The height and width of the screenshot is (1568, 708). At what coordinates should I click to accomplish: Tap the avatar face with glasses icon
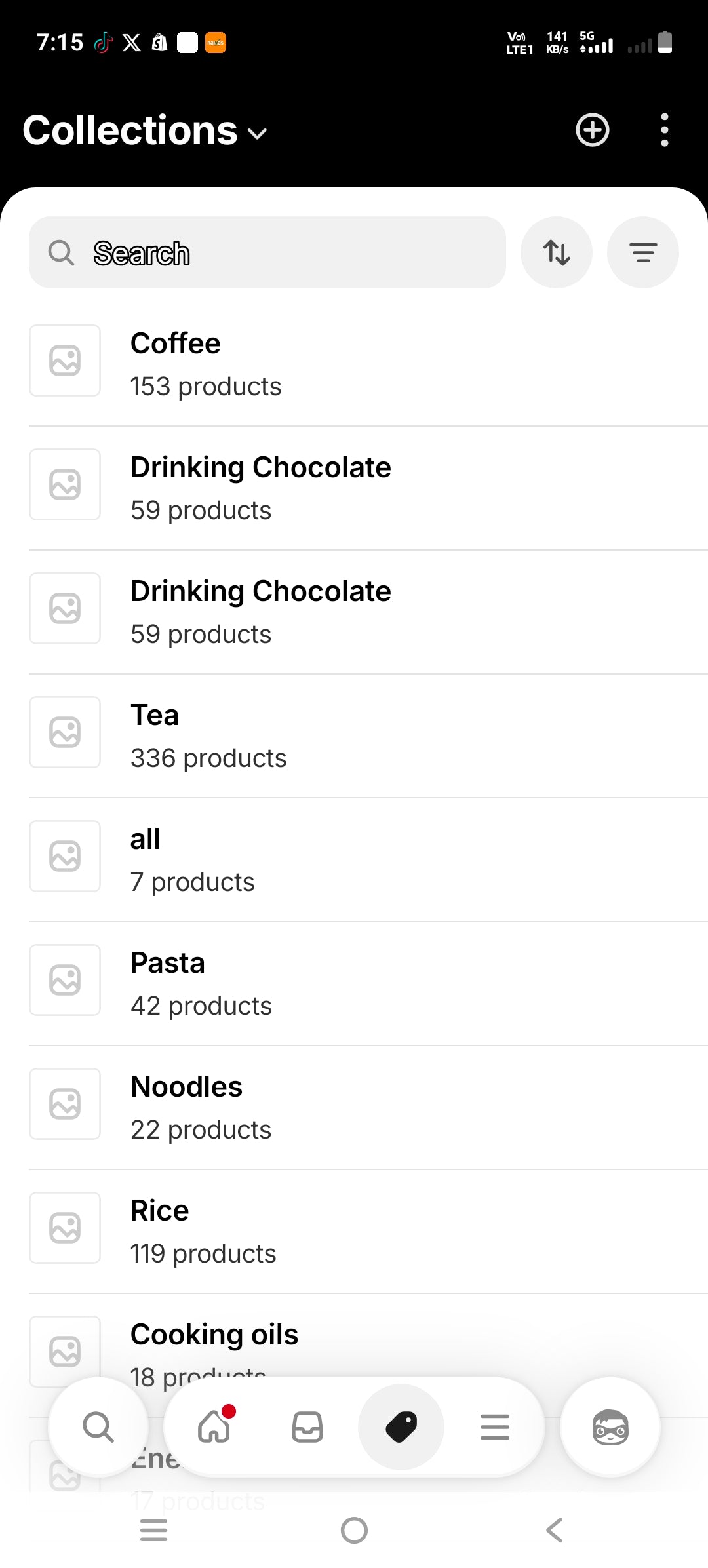pos(610,1427)
